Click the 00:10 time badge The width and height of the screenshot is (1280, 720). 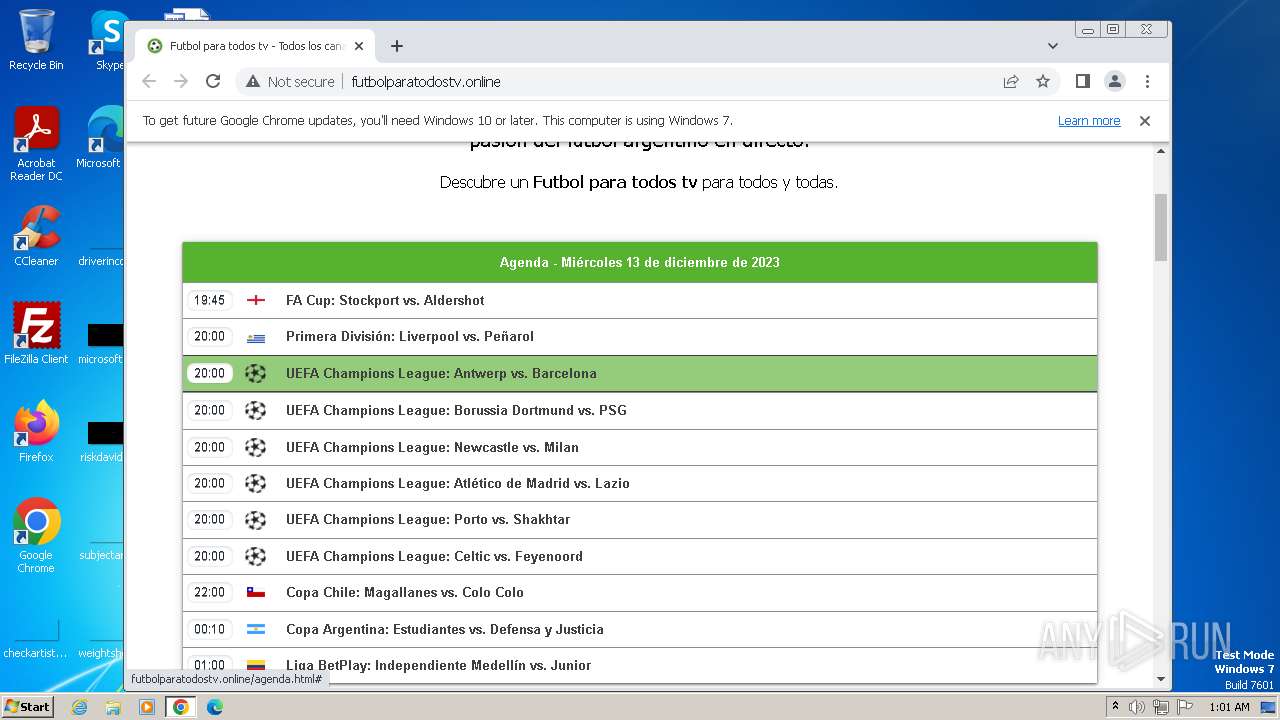coord(210,629)
